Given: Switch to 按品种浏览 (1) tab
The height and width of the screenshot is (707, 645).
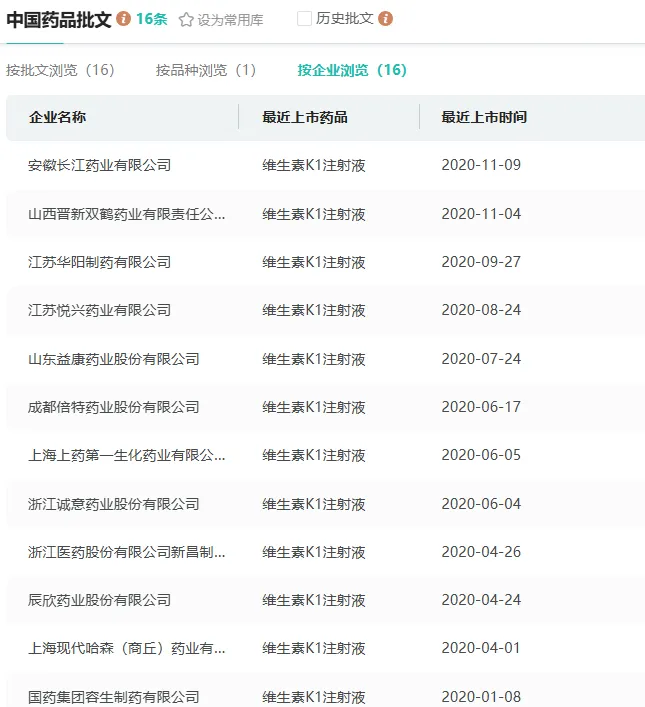Looking at the screenshot, I should coord(206,70).
